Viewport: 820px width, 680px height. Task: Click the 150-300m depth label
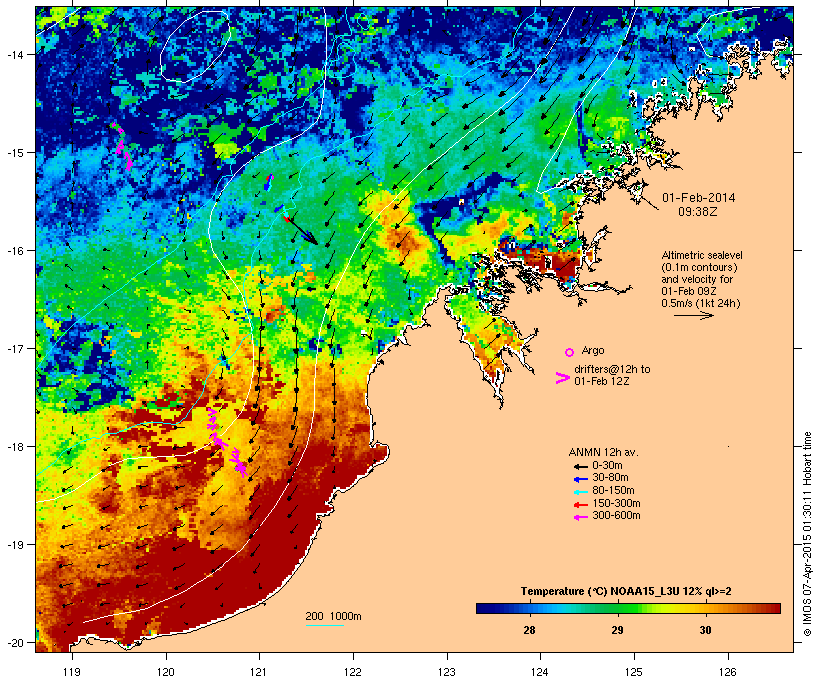616,503
